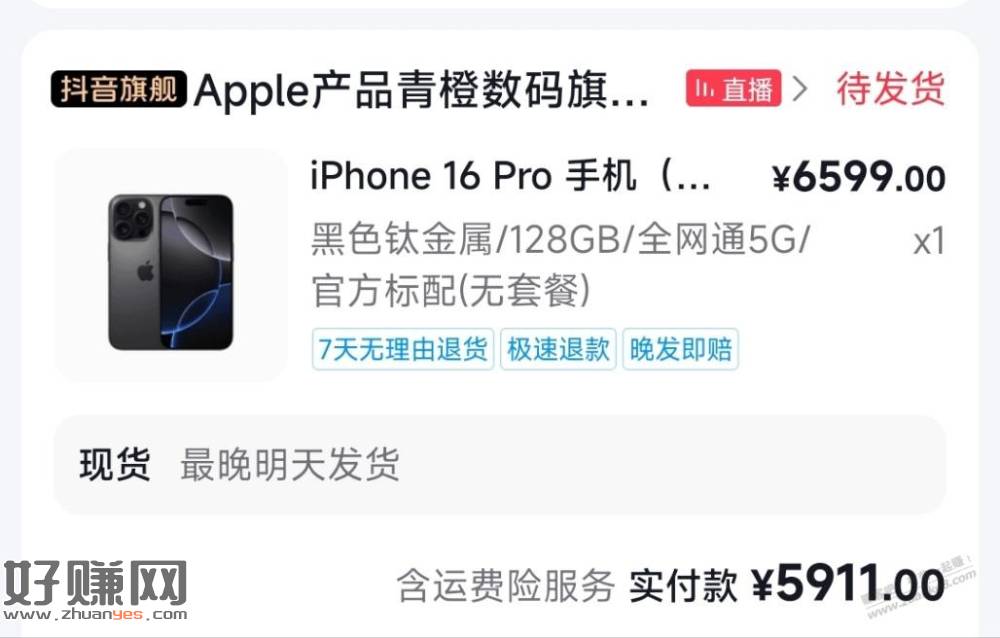Tap the x1 quantity indicator
1000x638 pixels.
tap(929, 242)
